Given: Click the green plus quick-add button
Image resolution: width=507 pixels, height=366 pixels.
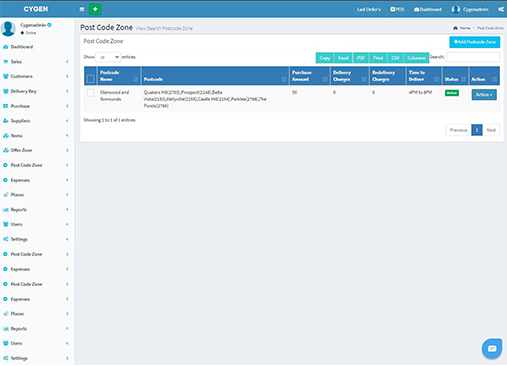Looking at the screenshot, I should pos(95,9).
